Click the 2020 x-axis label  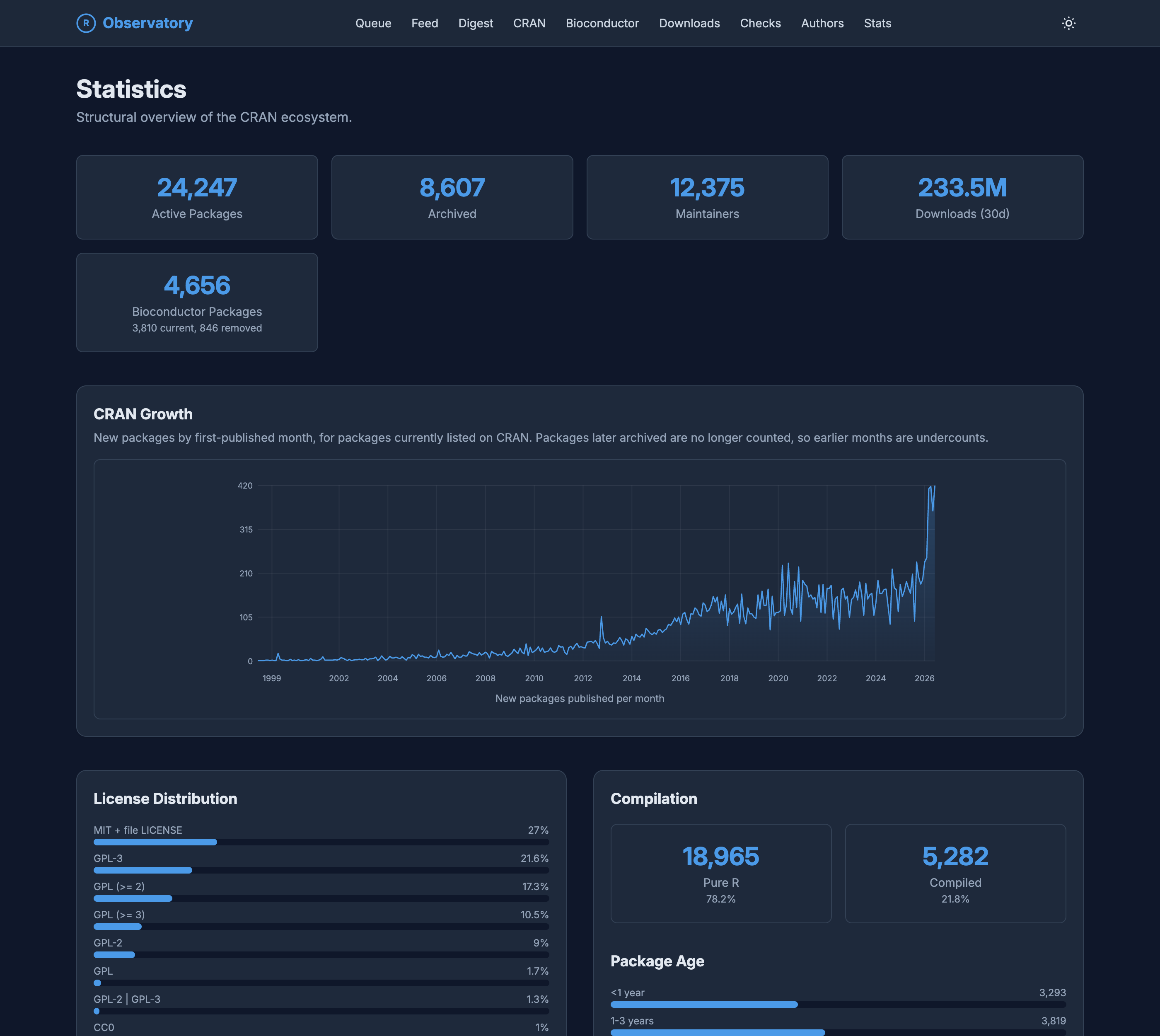pos(778,678)
